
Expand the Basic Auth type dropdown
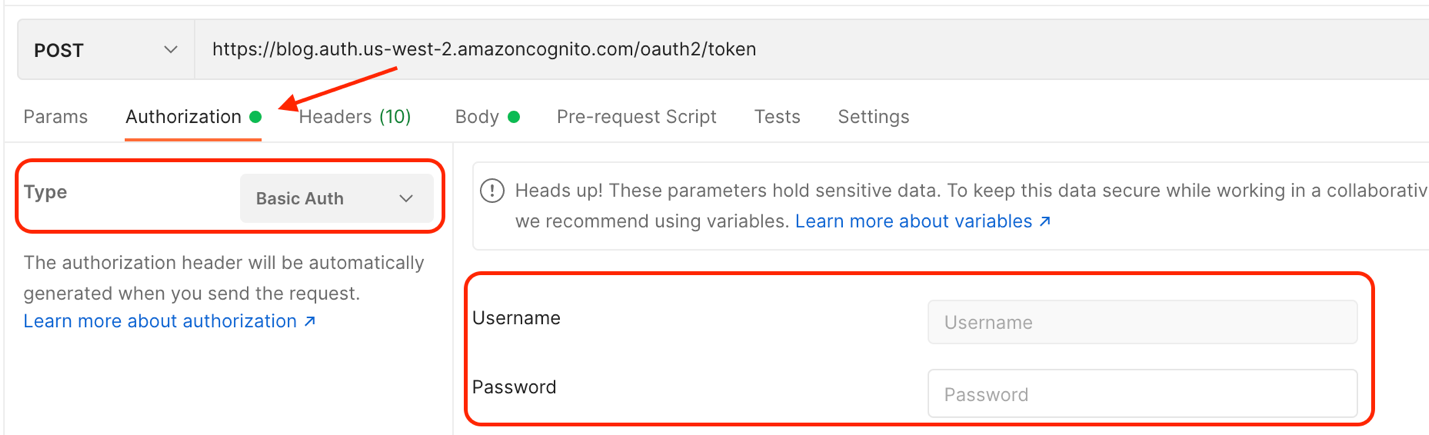337,198
